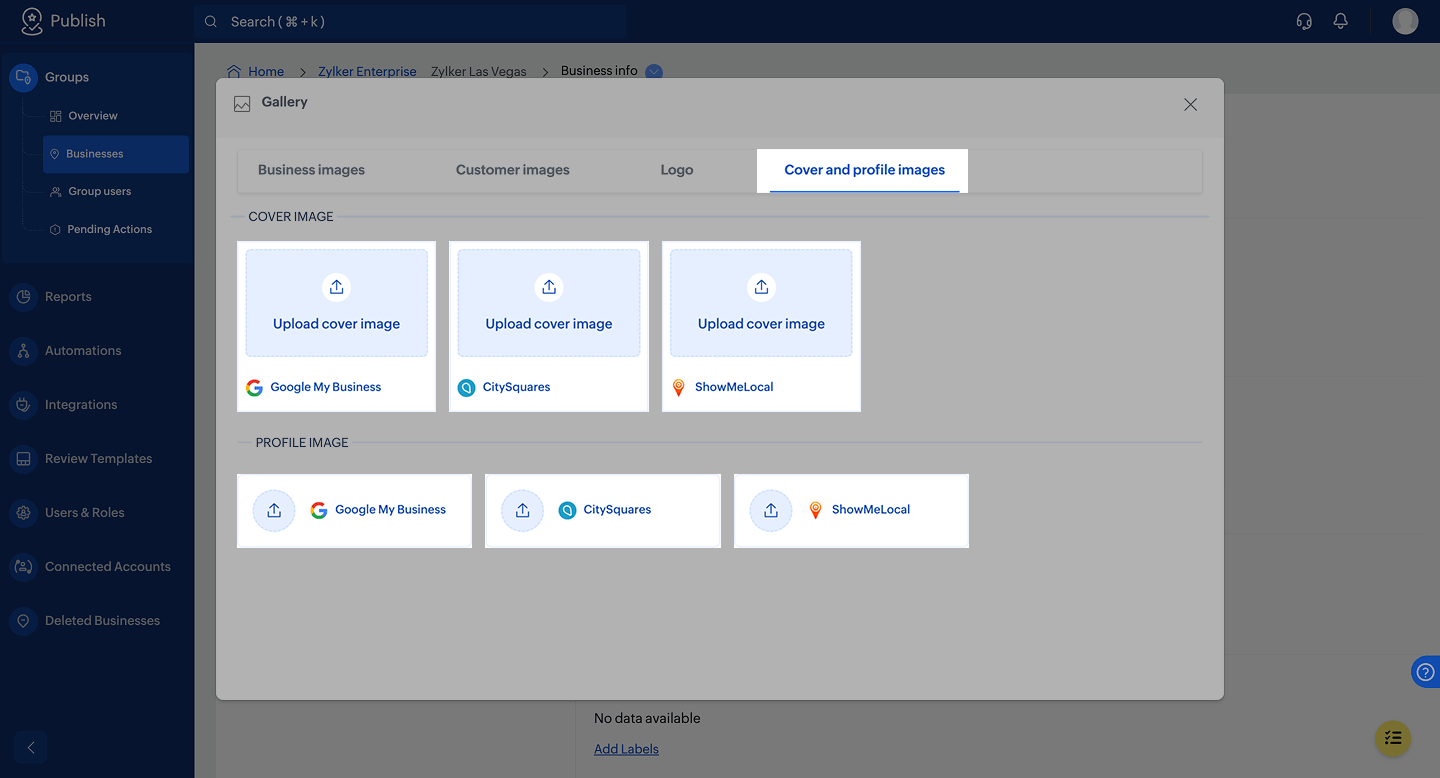The width and height of the screenshot is (1440, 778).
Task: Select Pending Actions in the sidebar
Action: click(109, 229)
